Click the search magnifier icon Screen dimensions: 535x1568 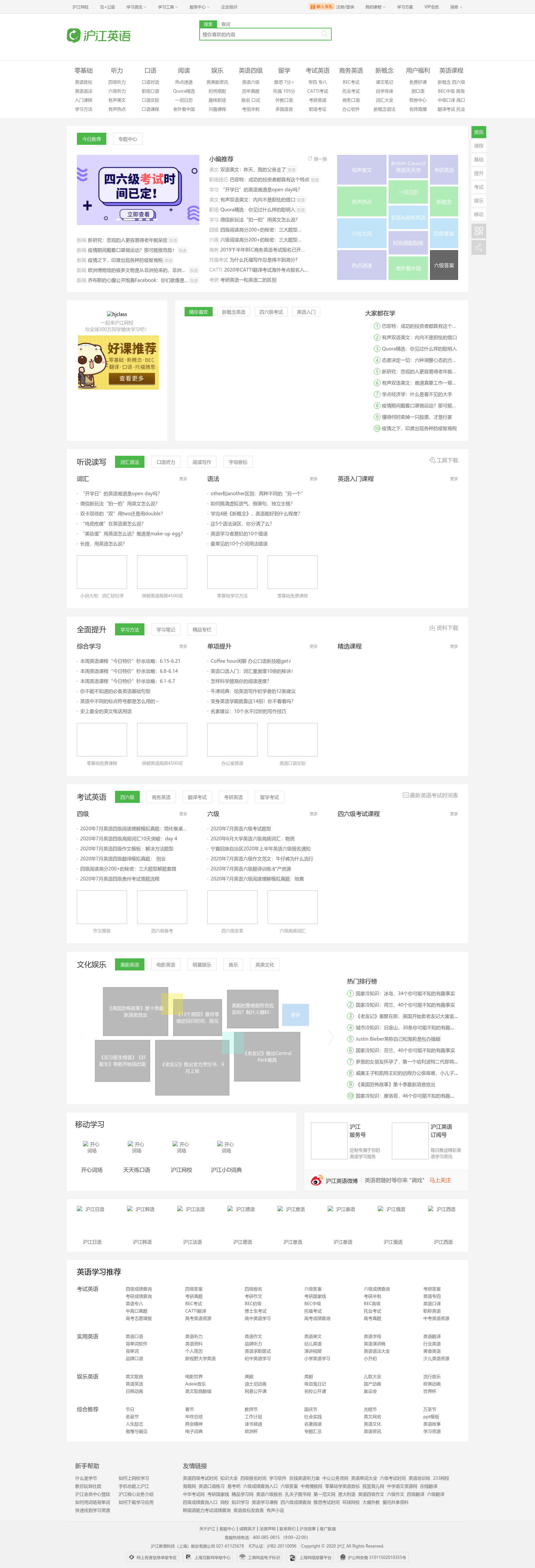[x=324, y=34]
